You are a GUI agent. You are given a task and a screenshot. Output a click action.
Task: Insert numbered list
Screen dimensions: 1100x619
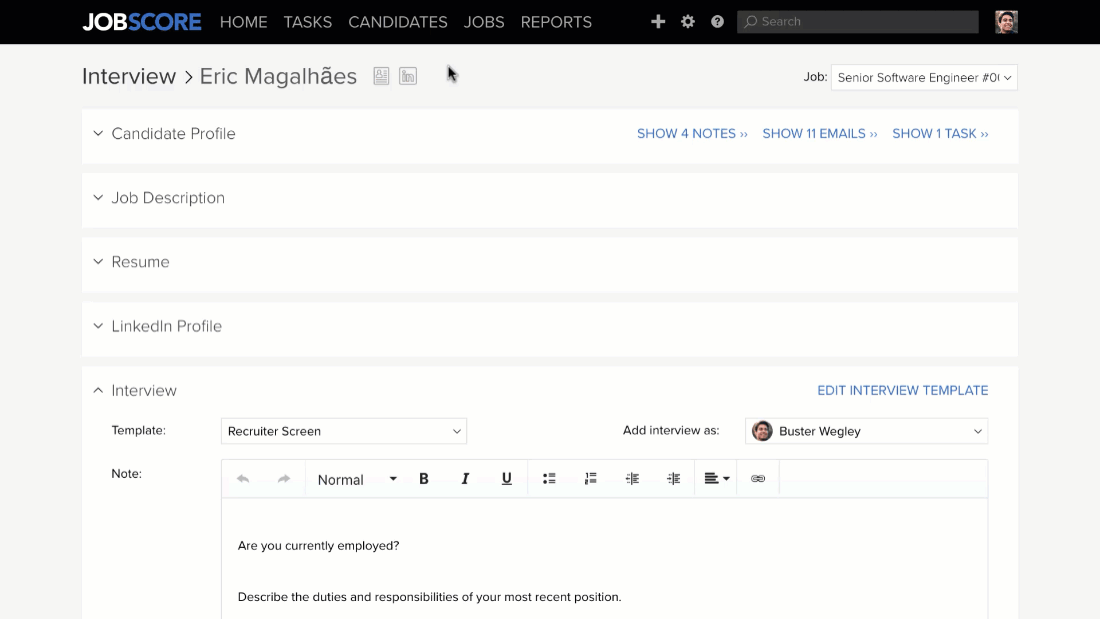pyautogui.click(x=591, y=479)
